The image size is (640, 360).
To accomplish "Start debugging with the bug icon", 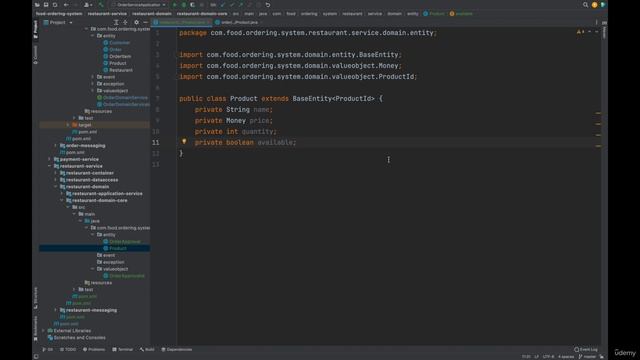I will 184,5.
